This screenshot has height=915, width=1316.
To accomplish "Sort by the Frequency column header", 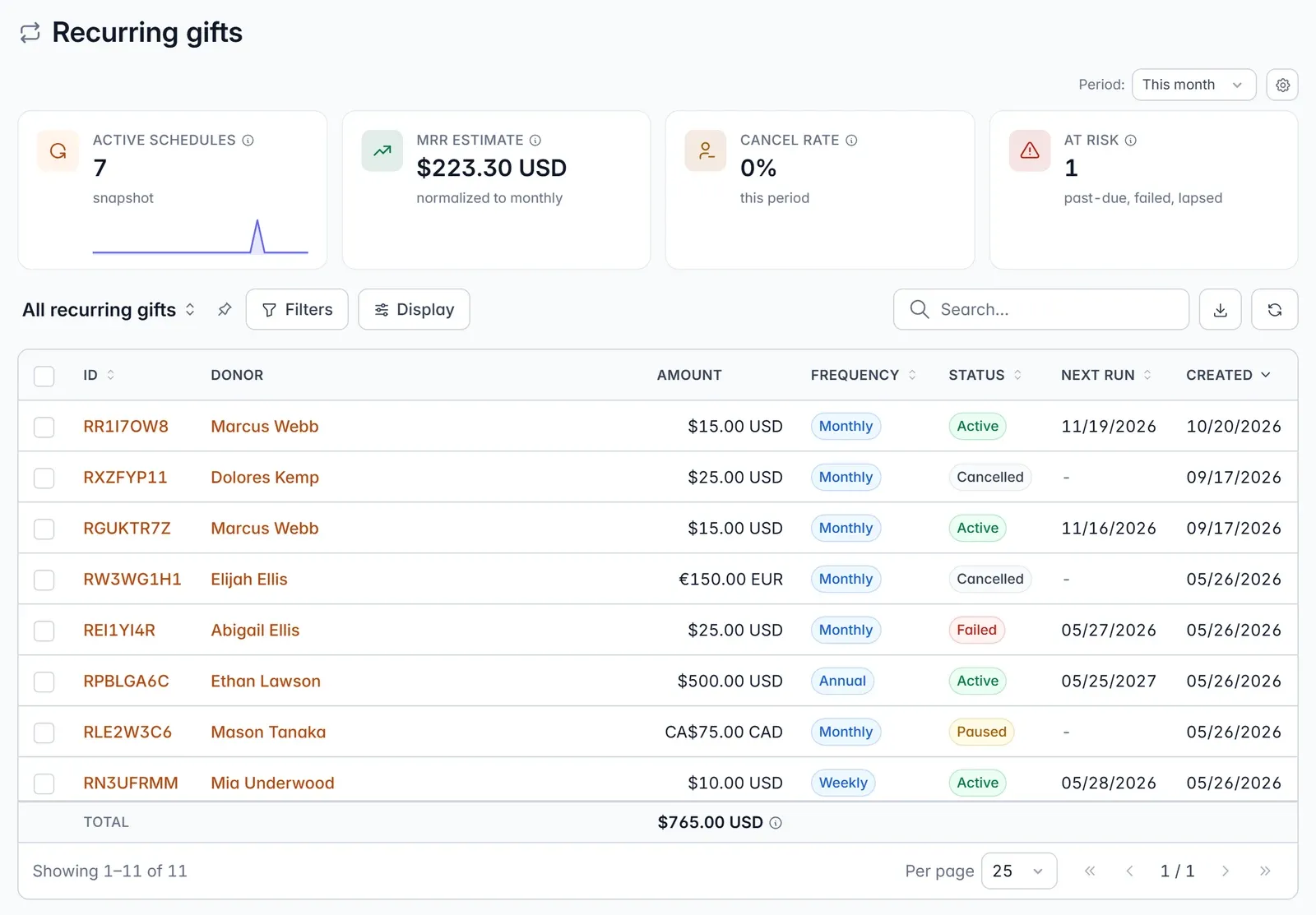I will [x=864, y=375].
